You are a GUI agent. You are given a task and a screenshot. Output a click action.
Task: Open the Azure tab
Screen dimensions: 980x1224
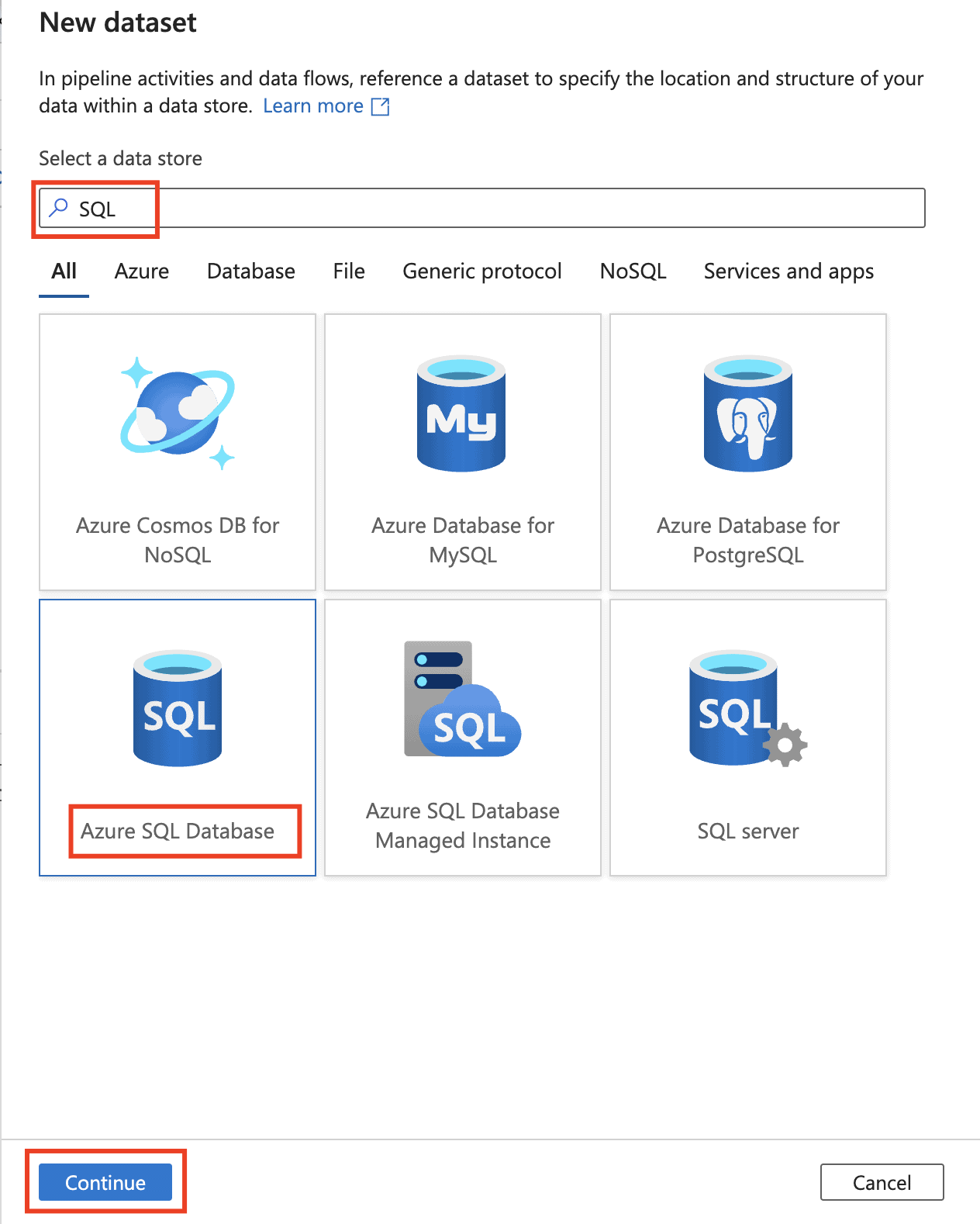coord(142,271)
